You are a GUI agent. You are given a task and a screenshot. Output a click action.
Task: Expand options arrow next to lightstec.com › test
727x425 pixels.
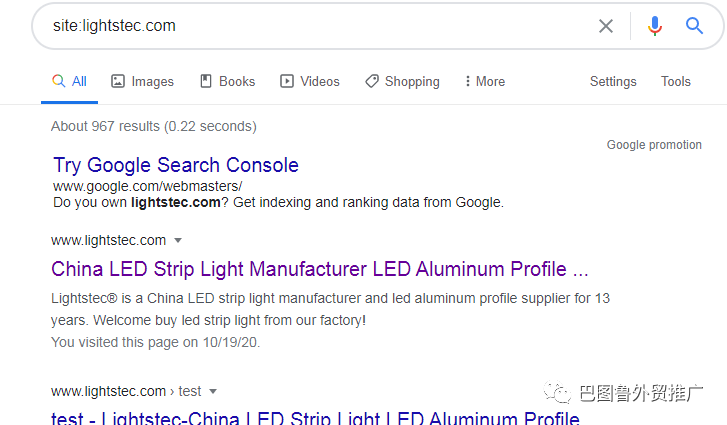pos(213,391)
